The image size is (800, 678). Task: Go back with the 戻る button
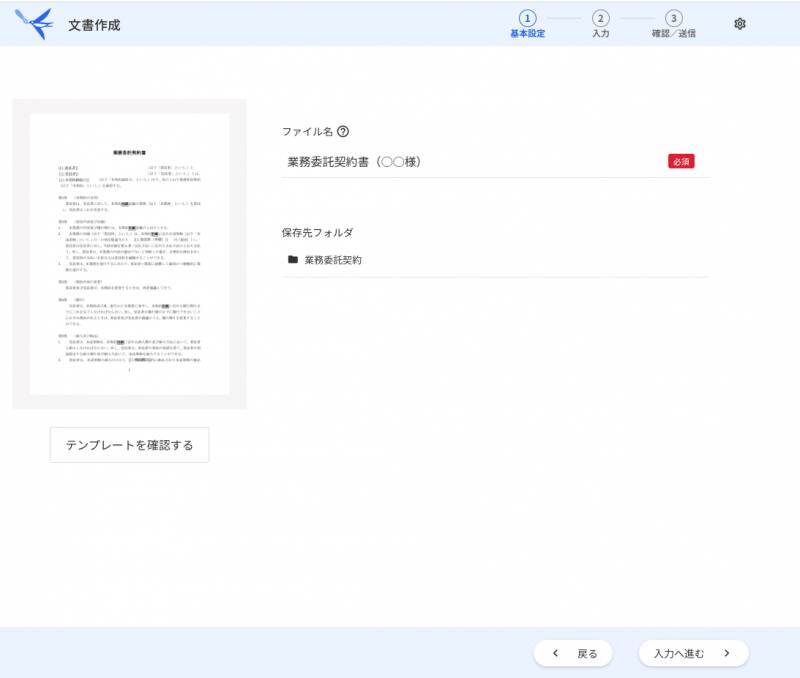pyautogui.click(x=573, y=654)
